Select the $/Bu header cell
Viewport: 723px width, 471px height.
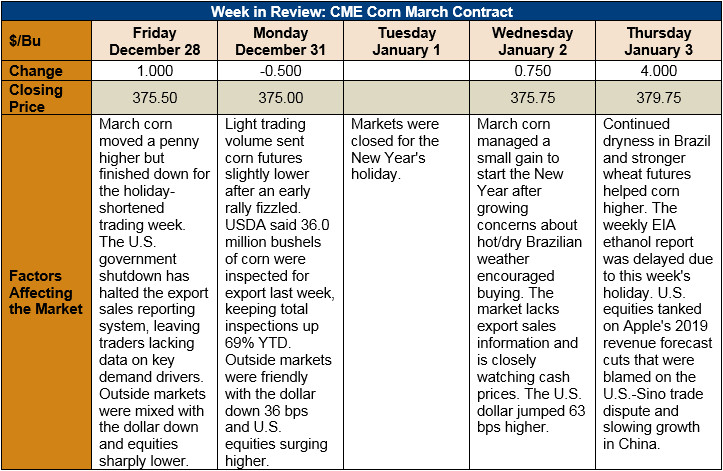46,41
